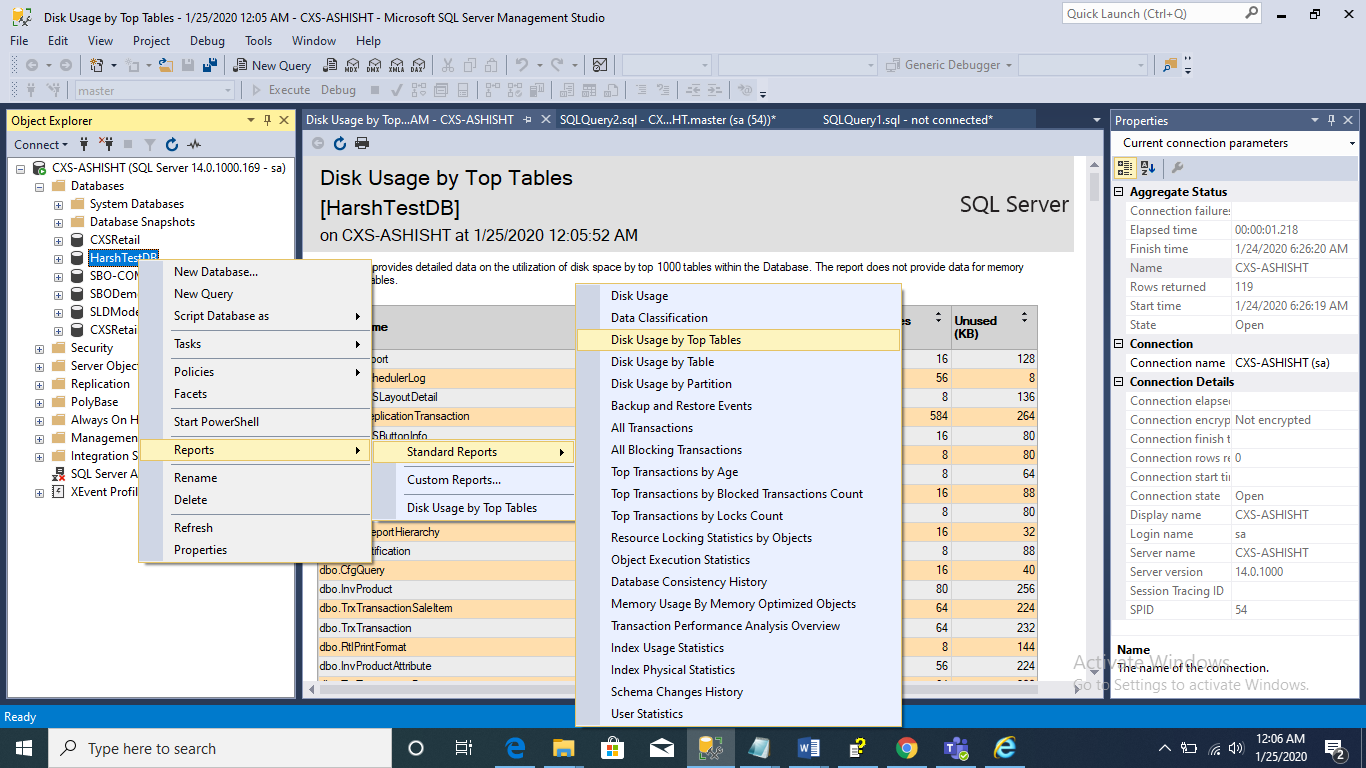Screen dimensions: 1366x768
Task: Open the Debug menu
Action: click(207, 41)
